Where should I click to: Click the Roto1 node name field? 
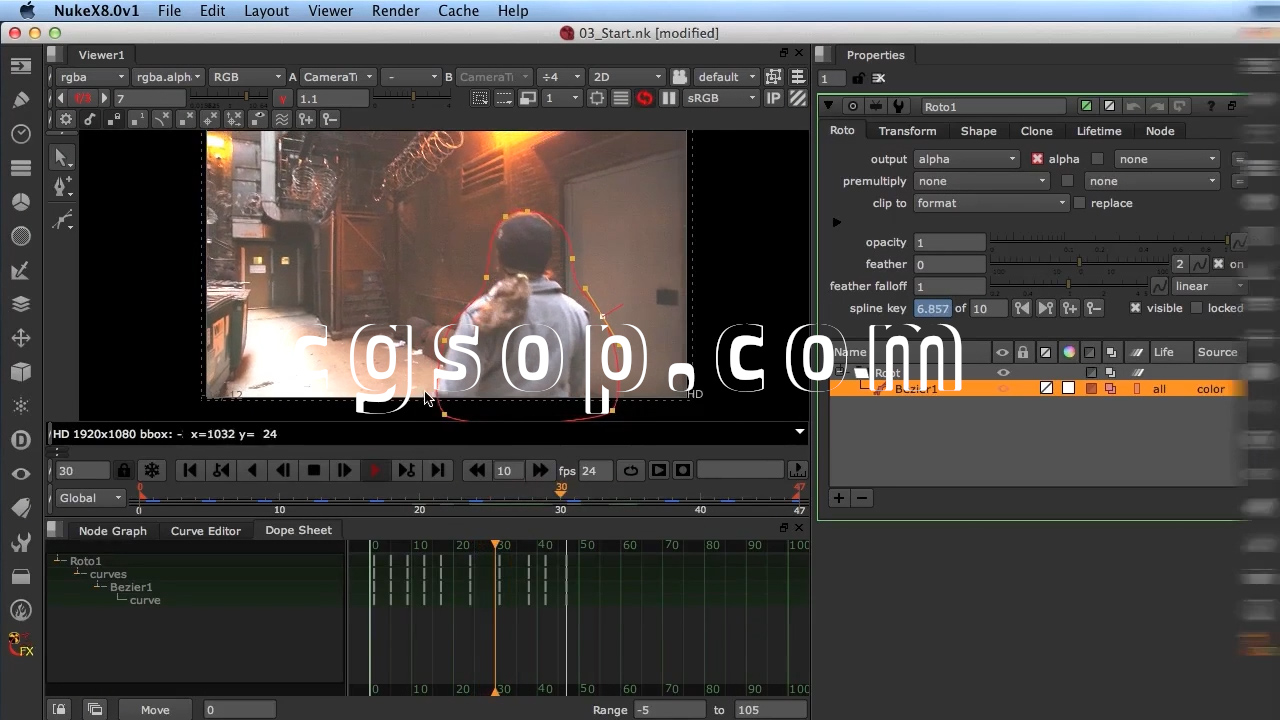995,106
